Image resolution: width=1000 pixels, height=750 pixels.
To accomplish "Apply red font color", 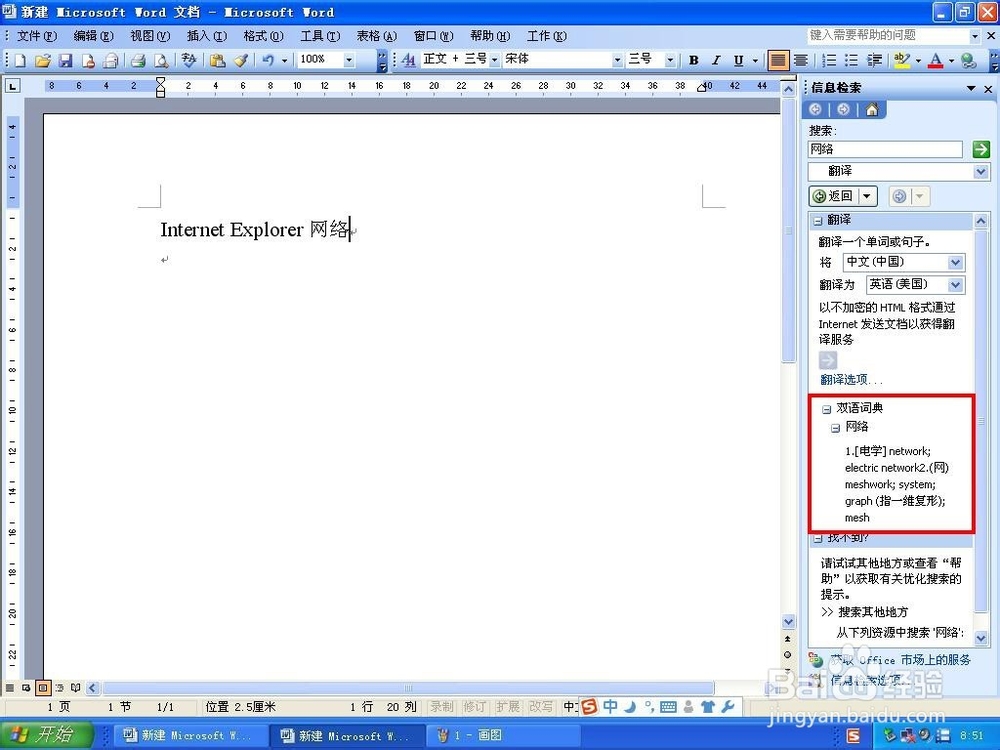I will [936, 60].
